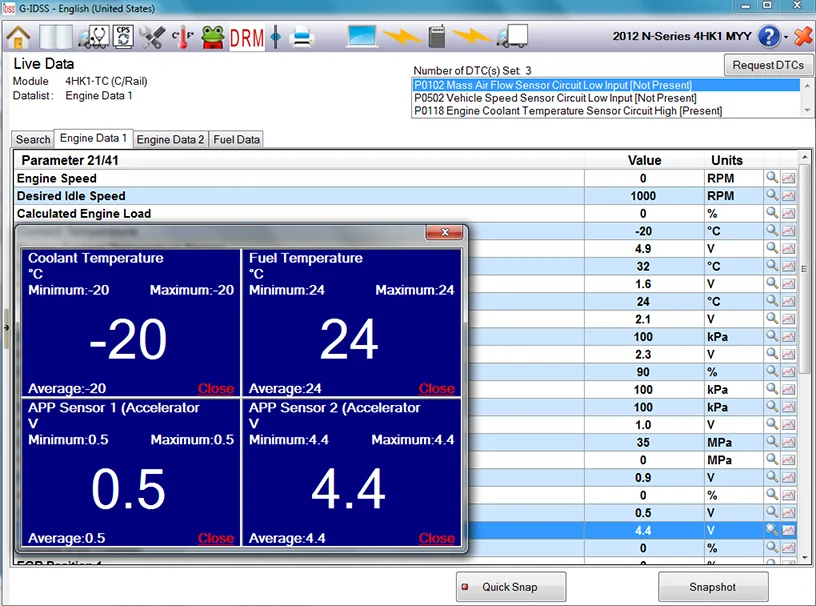Click graph icon in the 90 % row
Screen dimensions: 816x606
(x=789, y=372)
